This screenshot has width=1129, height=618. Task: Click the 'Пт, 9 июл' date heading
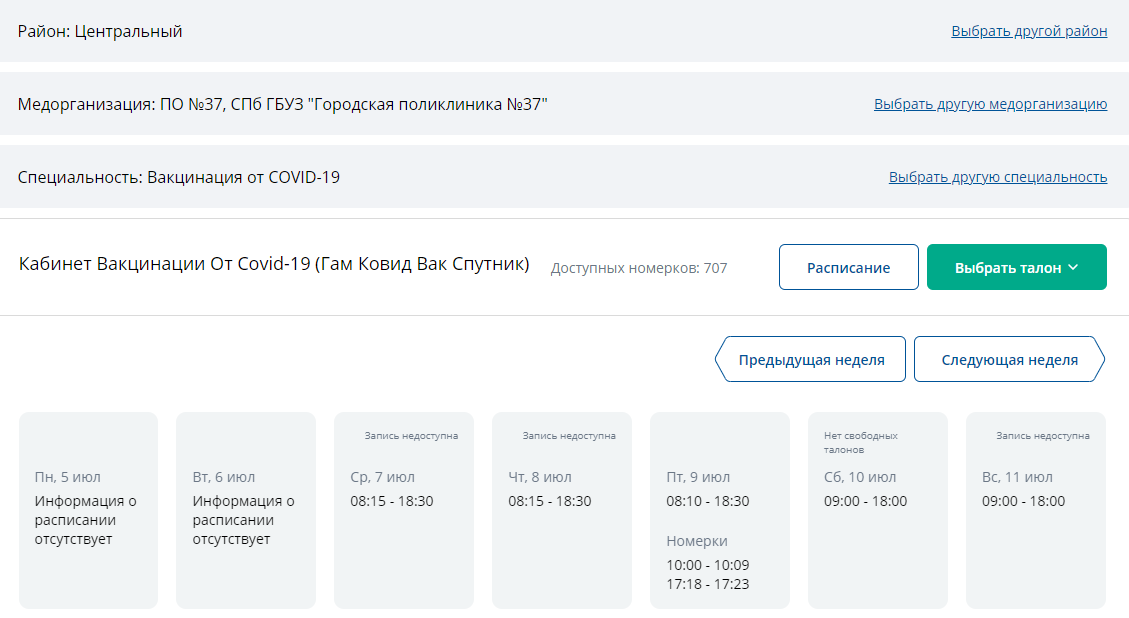pyautogui.click(x=698, y=477)
